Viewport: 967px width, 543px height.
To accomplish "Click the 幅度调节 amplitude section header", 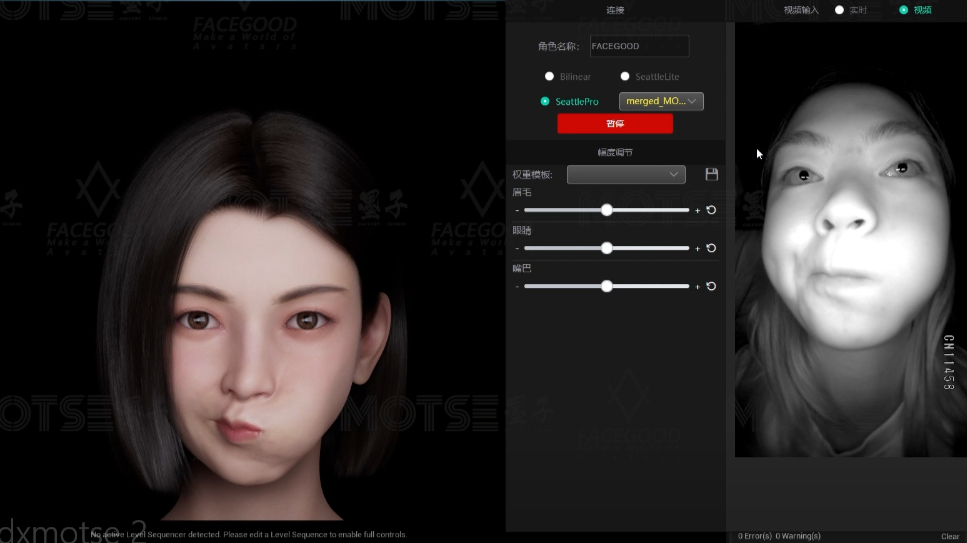I will click(615, 152).
